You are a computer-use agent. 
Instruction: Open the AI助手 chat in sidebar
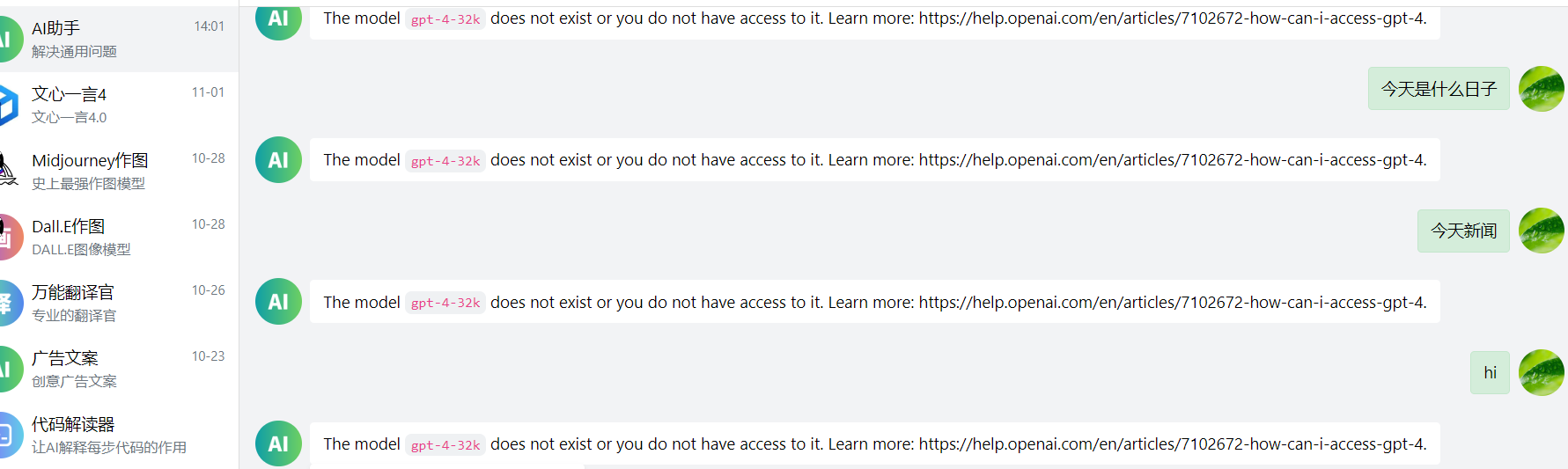pos(119,39)
